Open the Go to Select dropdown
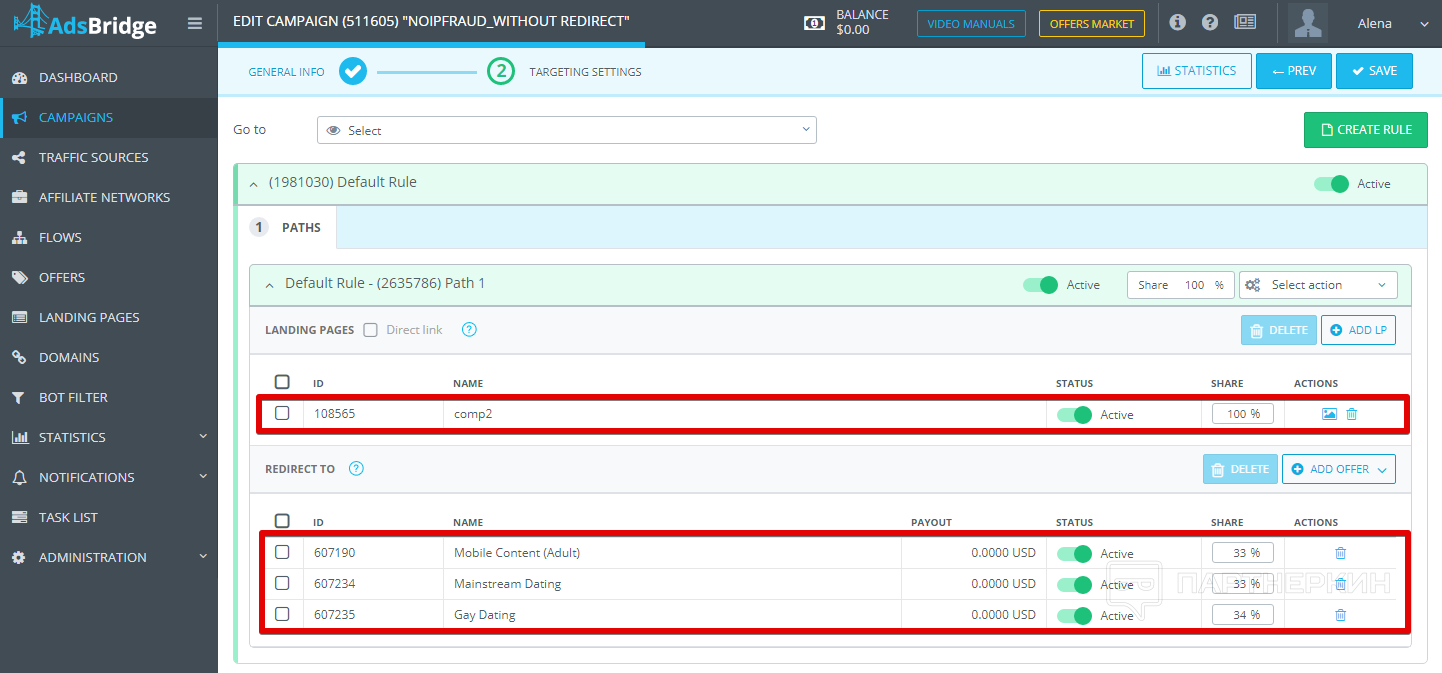Image resolution: width=1442 pixels, height=673 pixels. click(567, 130)
